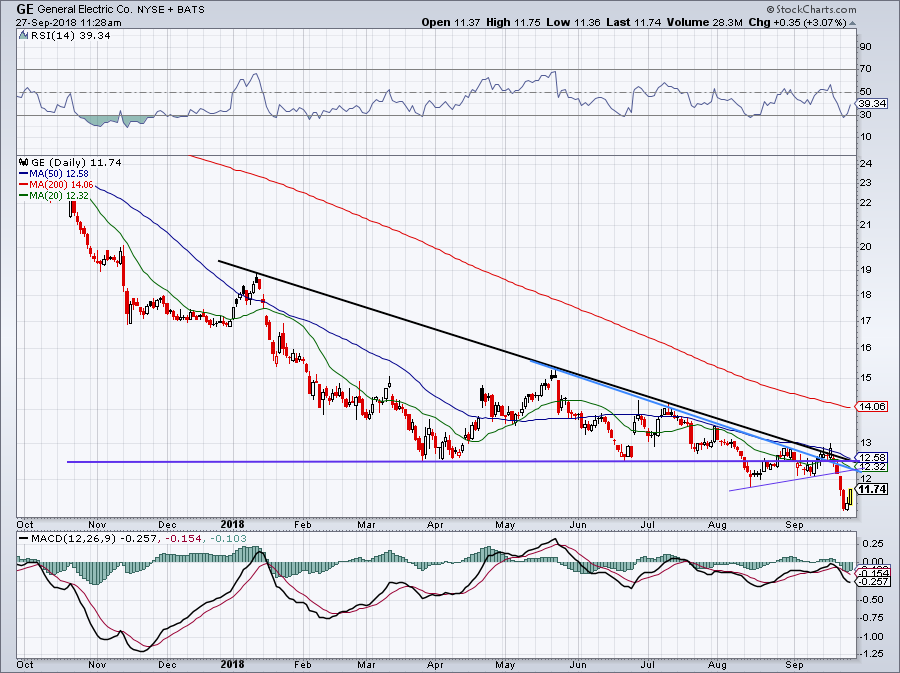
Task: Click the green MA(20) legend line marker
Action: tap(24, 196)
